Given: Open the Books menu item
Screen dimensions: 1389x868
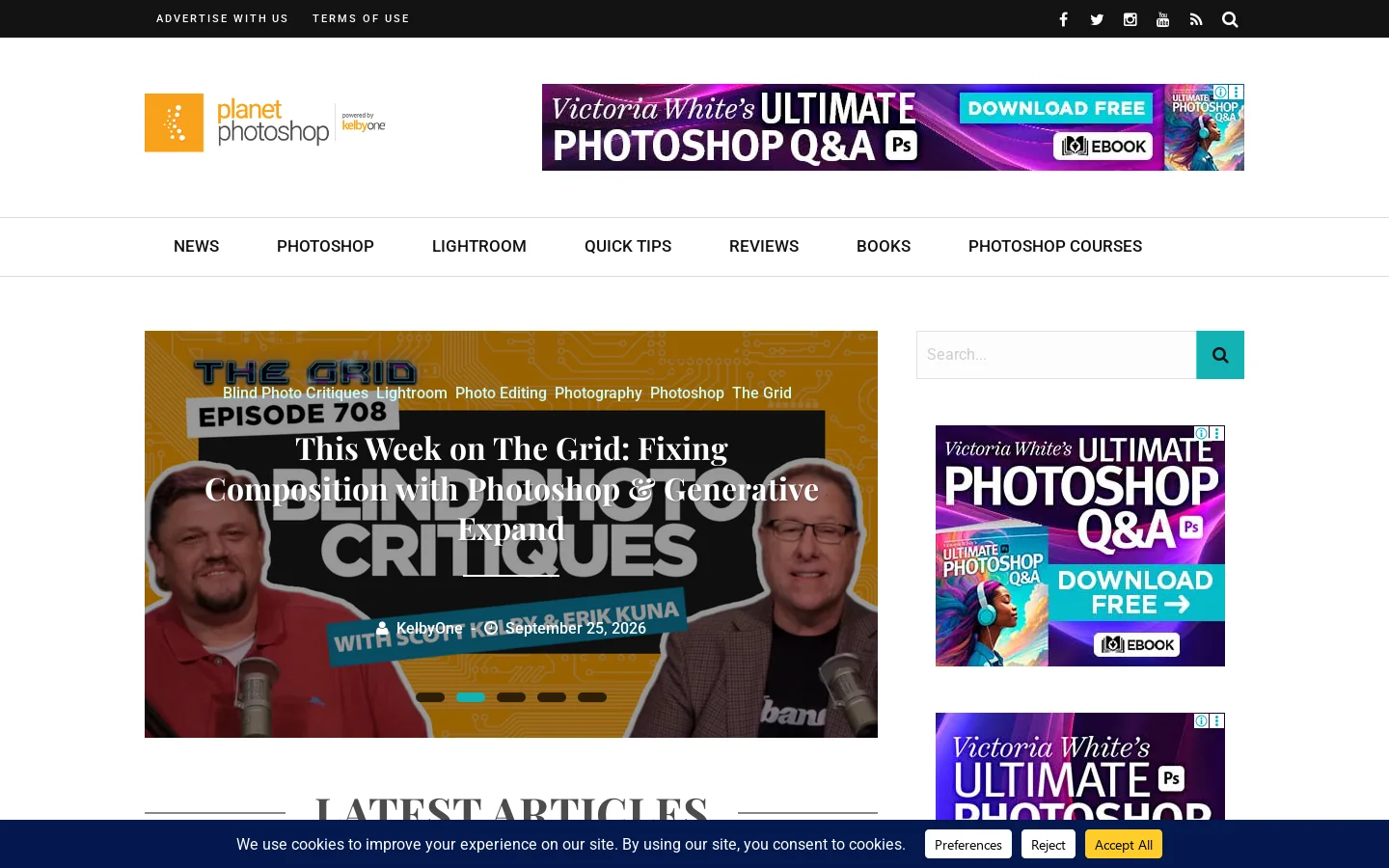Looking at the screenshot, I should coord(884,247).
